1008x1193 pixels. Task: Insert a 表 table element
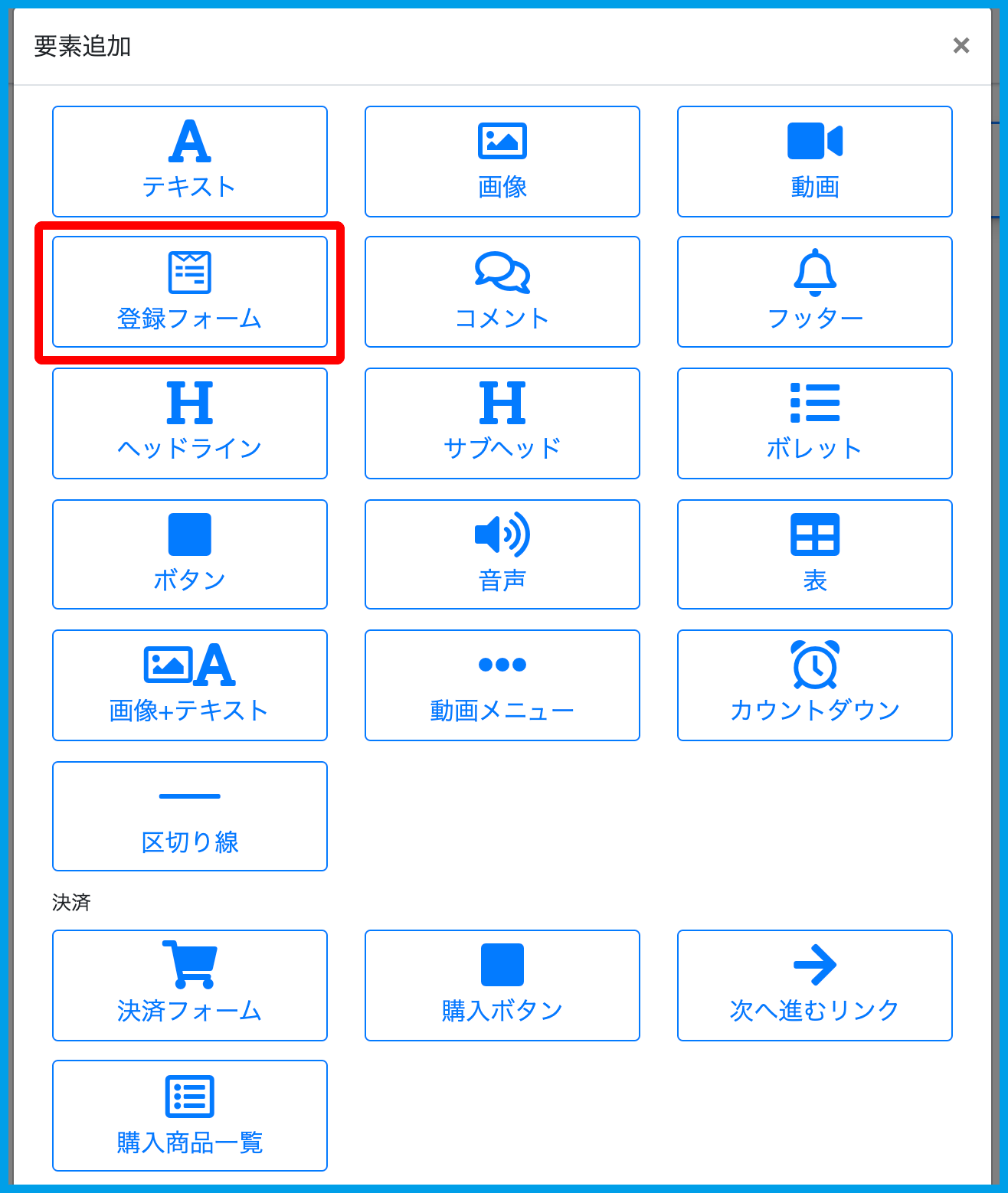pos(814,554)
